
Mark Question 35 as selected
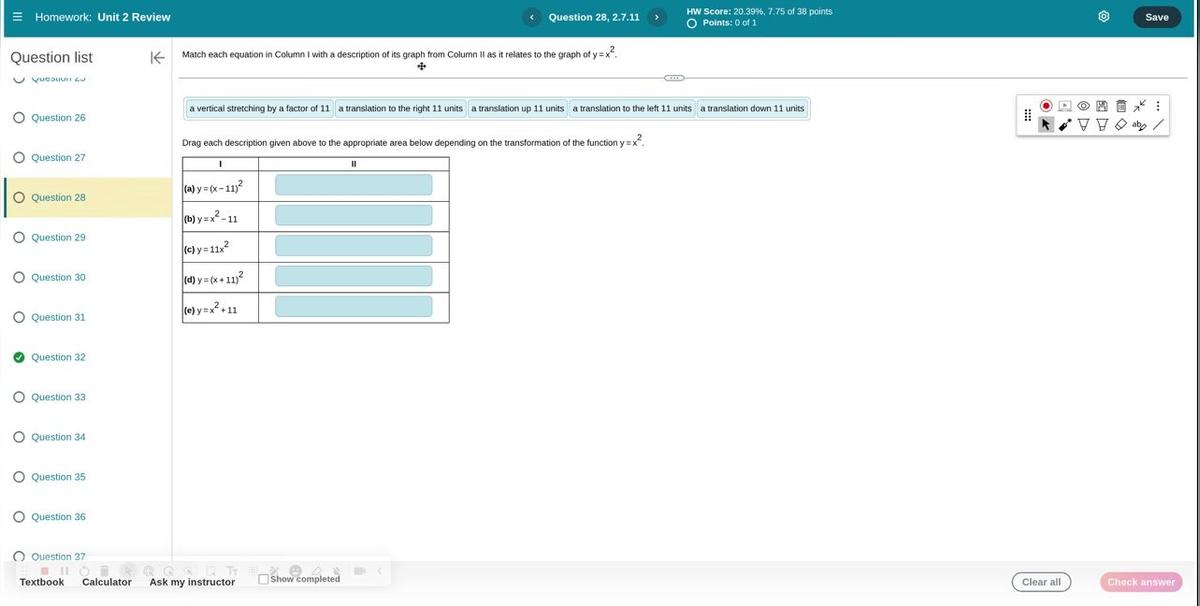[x=17, y=475]
